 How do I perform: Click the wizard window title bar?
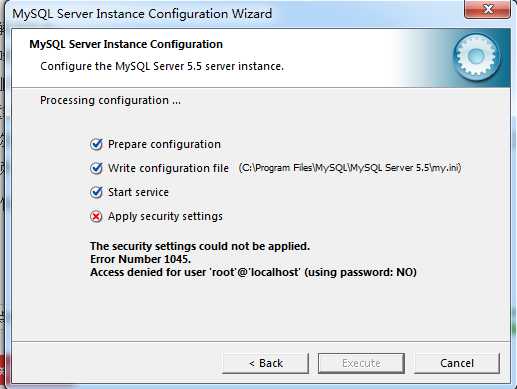pyautogui.click(x=233, y=14)
